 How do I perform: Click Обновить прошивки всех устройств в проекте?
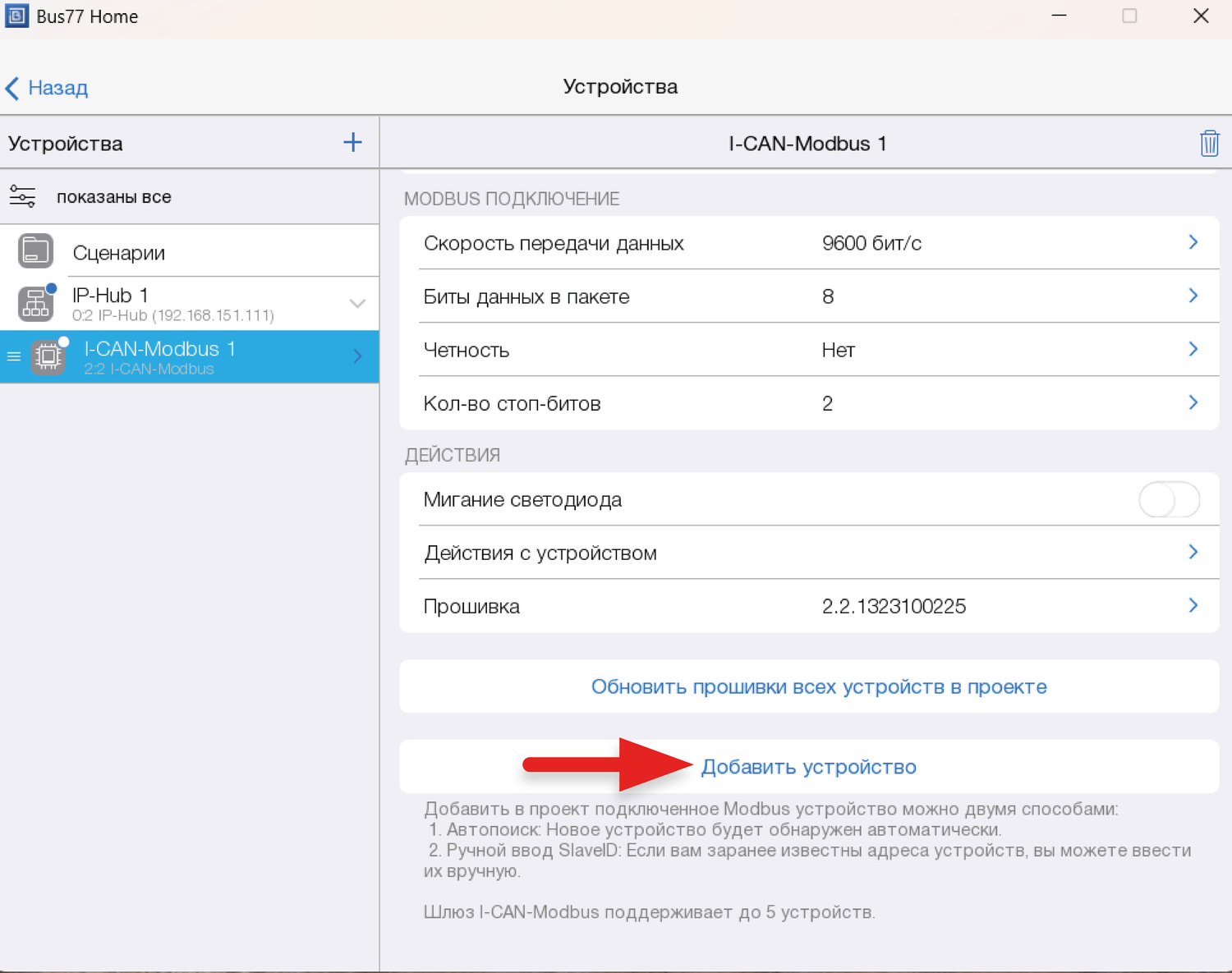818,686
